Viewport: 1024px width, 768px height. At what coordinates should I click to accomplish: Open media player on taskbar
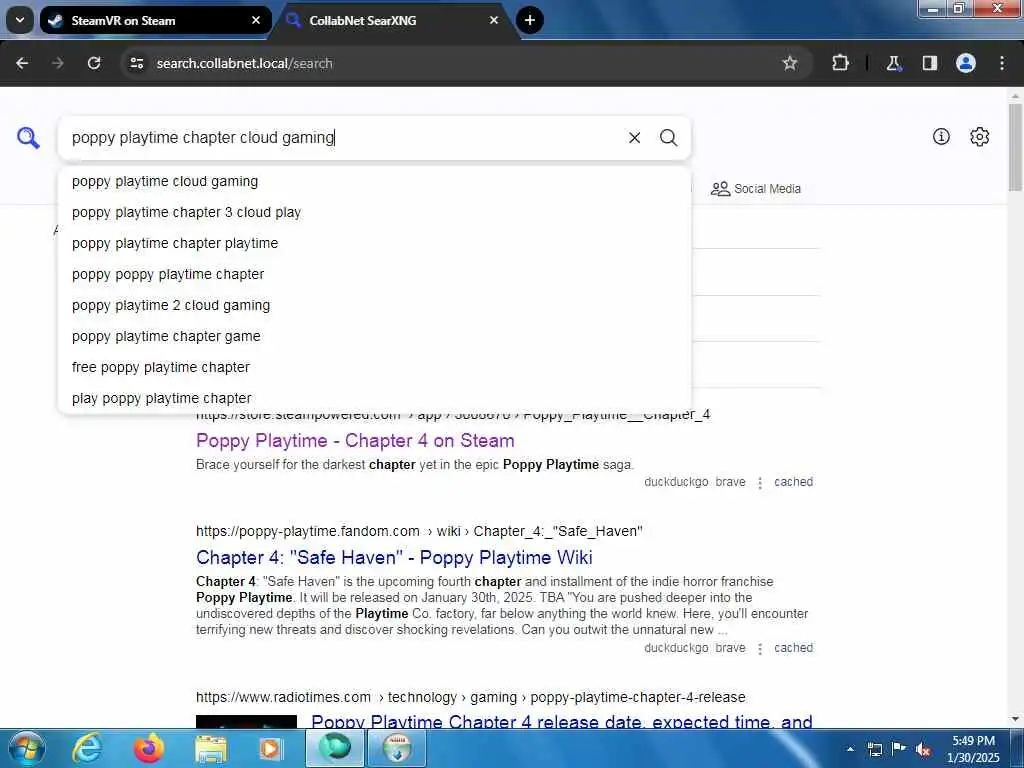[270, 748]
